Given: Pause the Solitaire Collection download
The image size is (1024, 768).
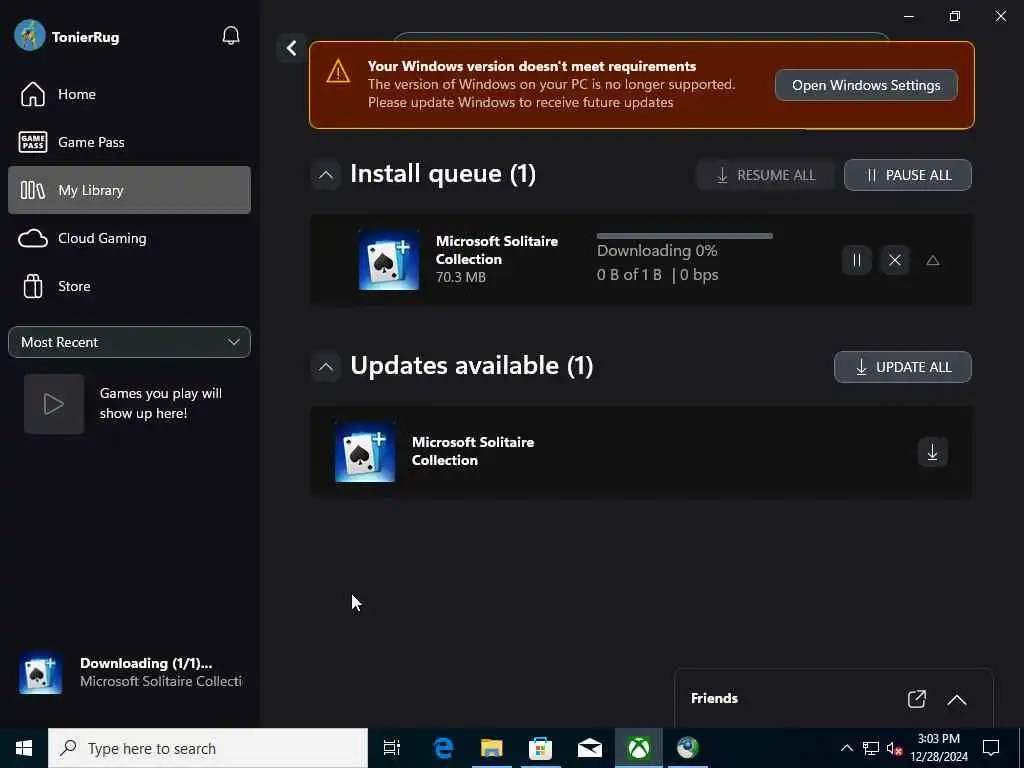Looking at the screenshot, I should (x=856, y=261).
